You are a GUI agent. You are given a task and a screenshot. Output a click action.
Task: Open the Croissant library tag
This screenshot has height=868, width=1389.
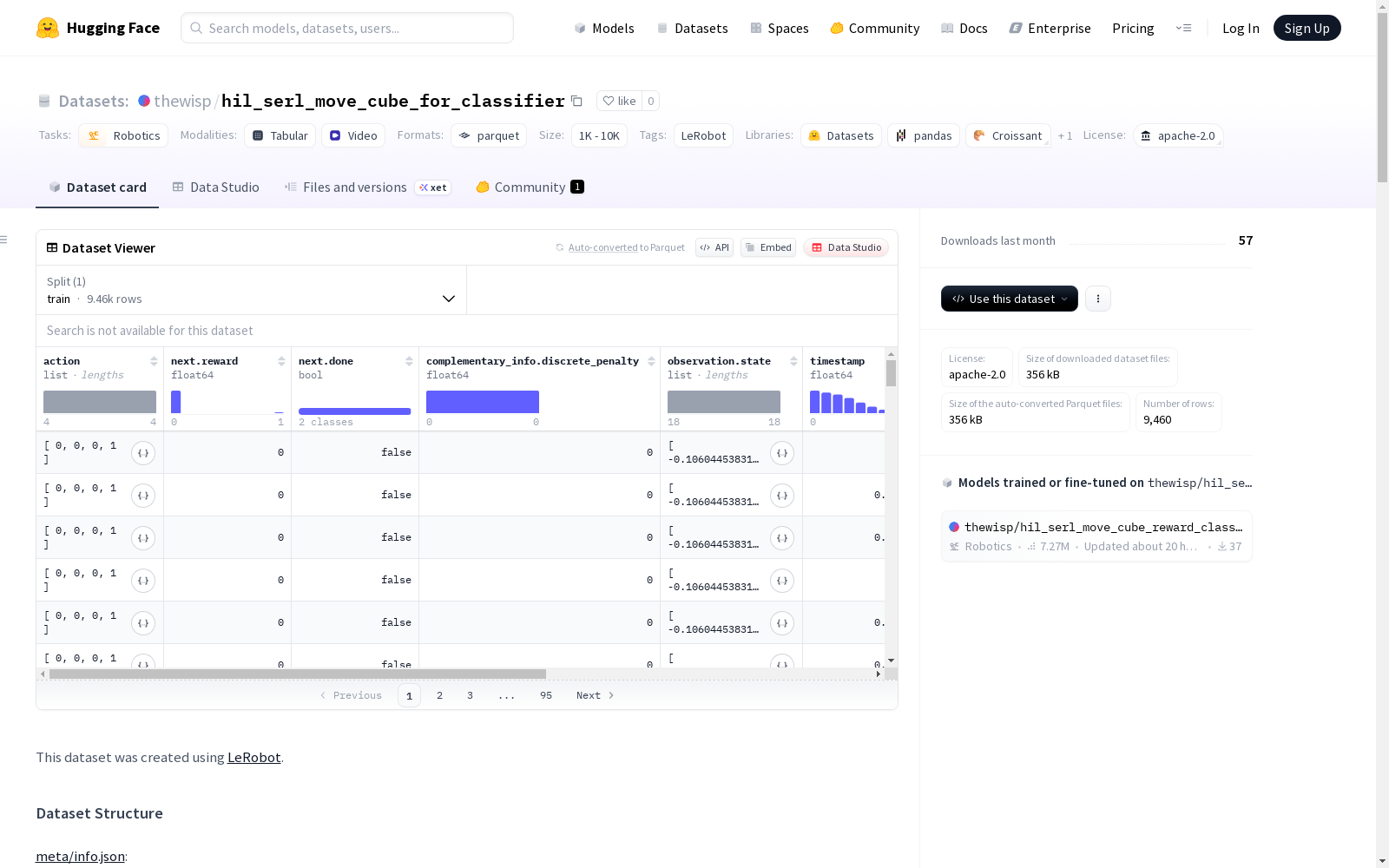(1008, 135)
